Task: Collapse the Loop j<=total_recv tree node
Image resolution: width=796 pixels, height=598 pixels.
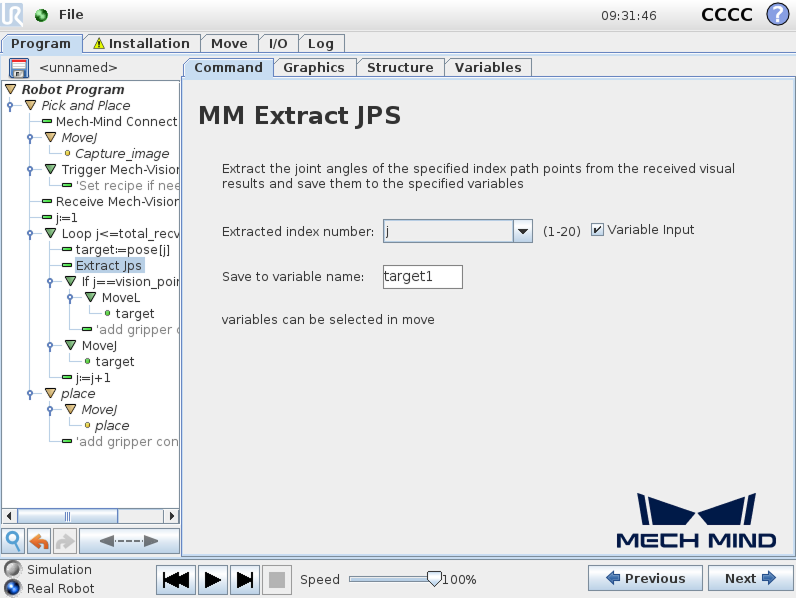Action: [50, 234]
